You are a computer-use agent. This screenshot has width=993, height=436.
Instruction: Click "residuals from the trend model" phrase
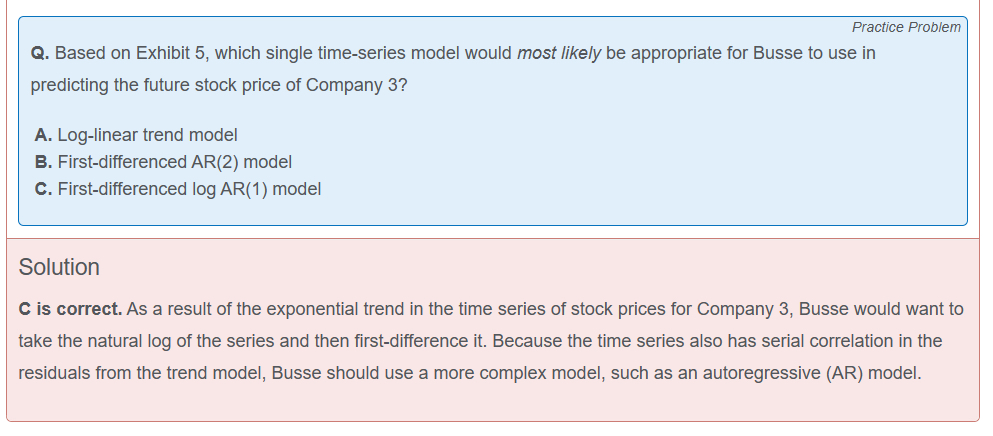(x=132, y=373)
